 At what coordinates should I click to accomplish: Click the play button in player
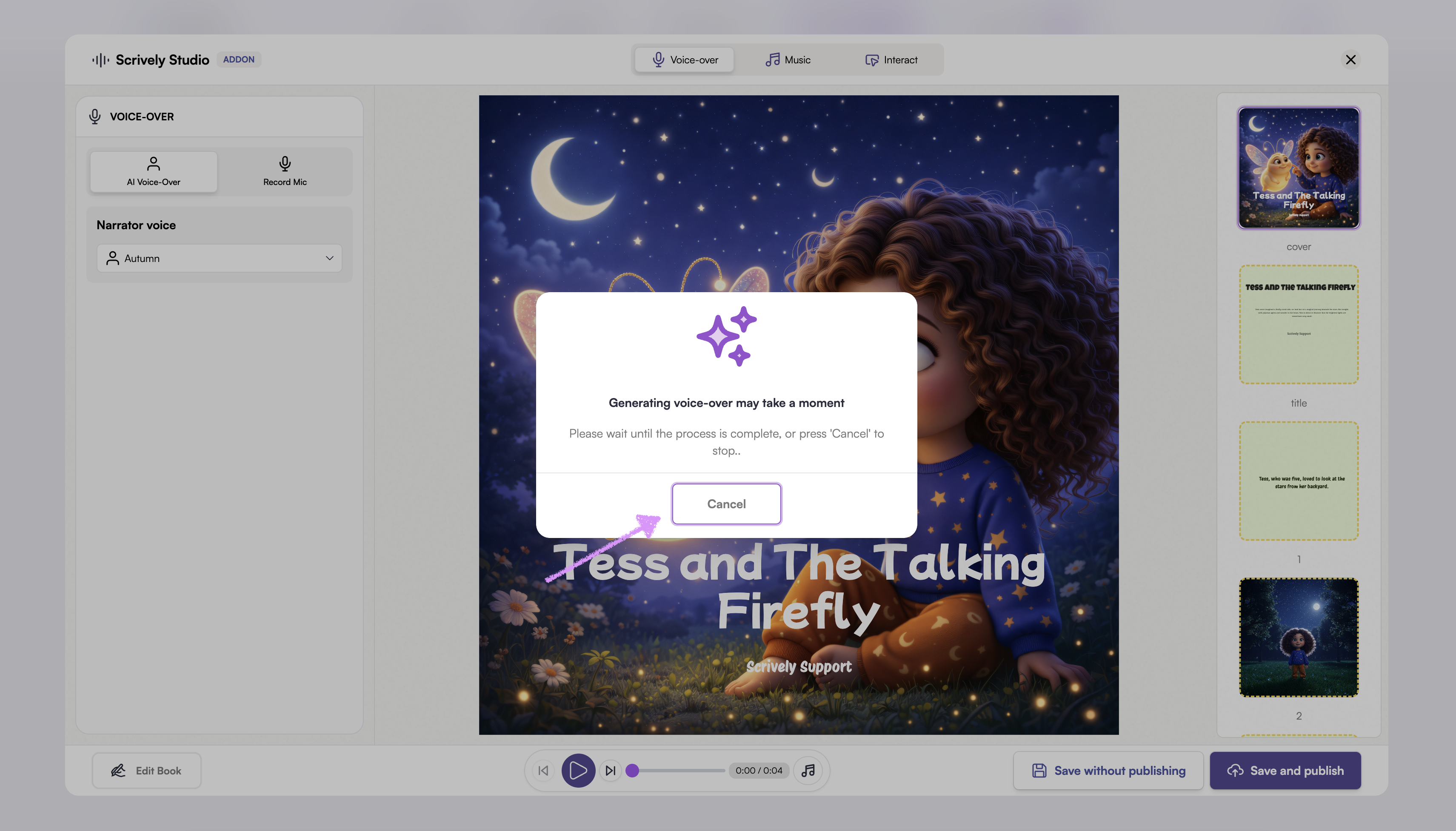tap(578, 771)
